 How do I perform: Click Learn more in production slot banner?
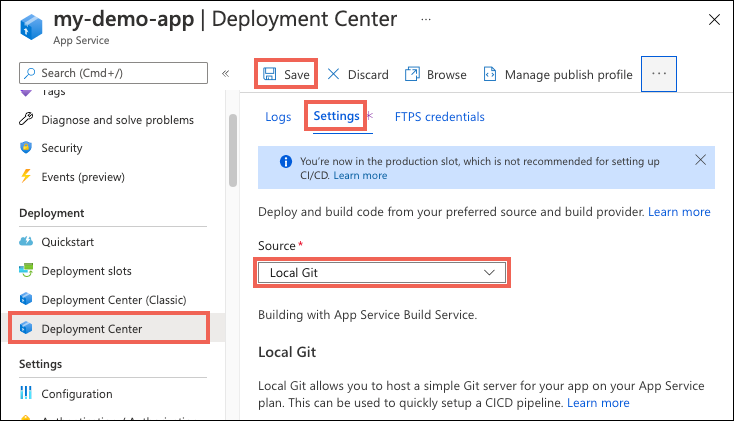(x=360, y=175)
